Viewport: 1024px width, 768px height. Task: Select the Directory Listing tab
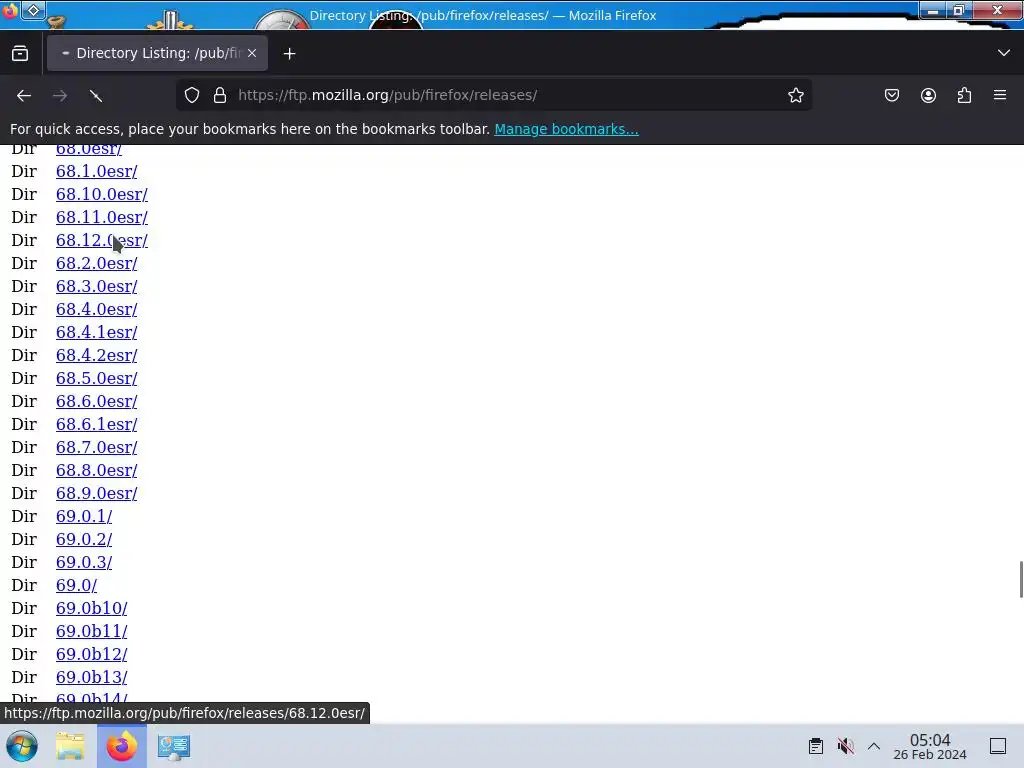click(157, 54)
